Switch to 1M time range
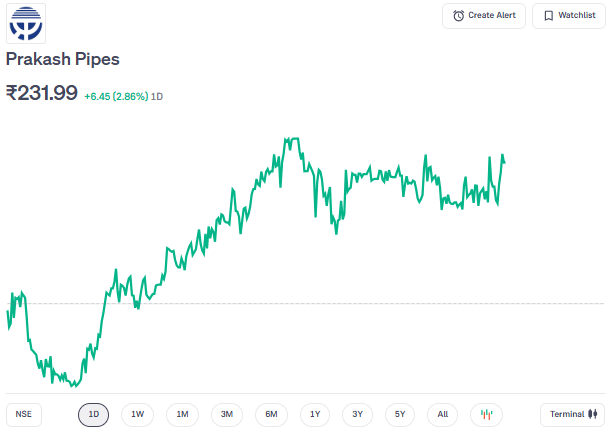606x431 pixels. pos(182,414)
